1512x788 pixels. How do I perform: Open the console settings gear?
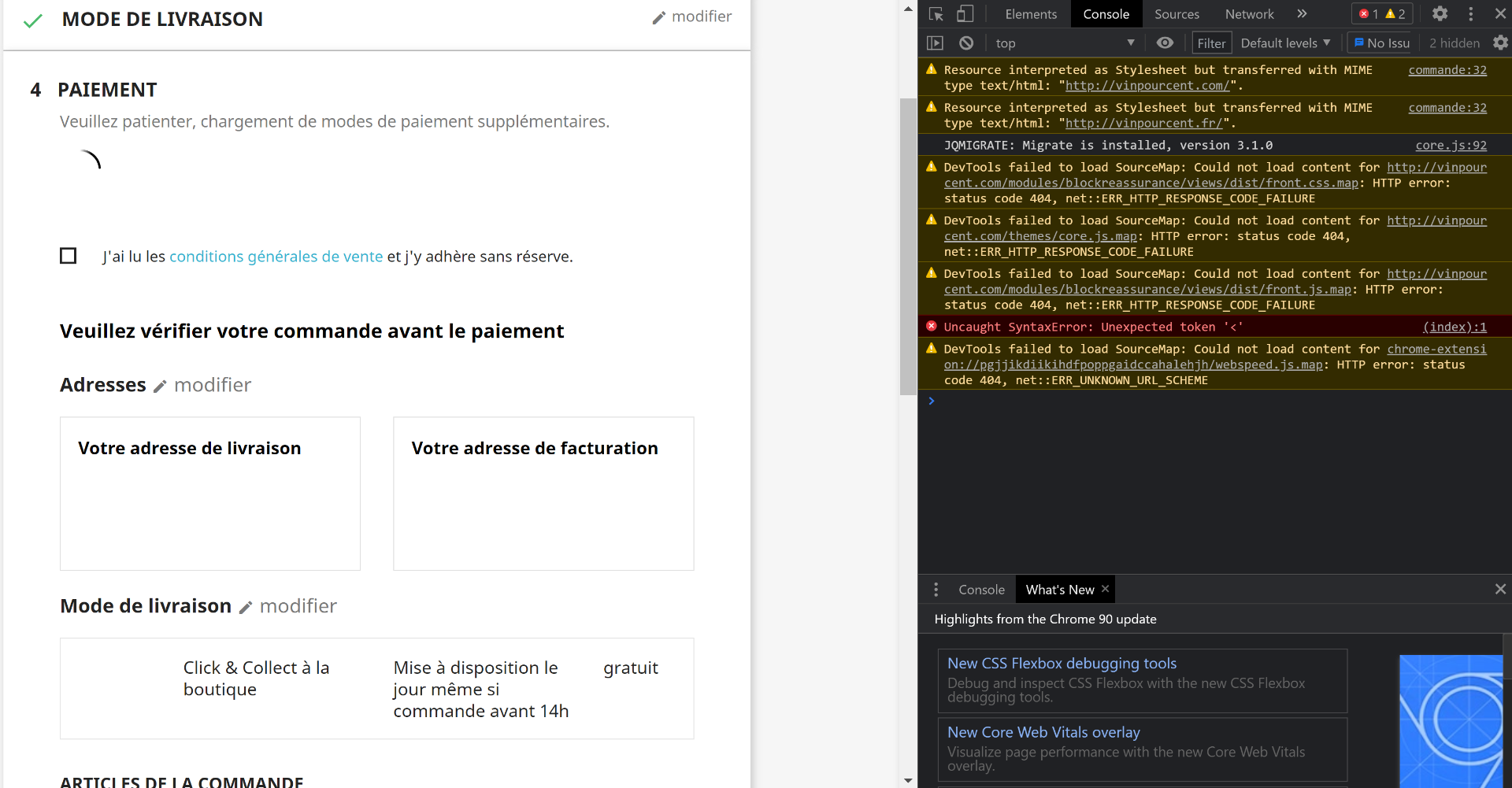pyautogui.click(x=1500, y=43)
